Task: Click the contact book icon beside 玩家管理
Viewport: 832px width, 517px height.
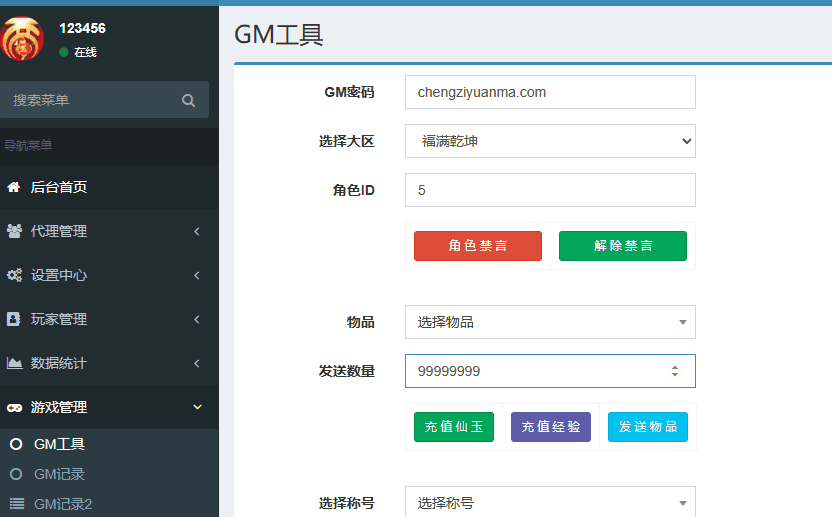Action: (x=14, y=319)
